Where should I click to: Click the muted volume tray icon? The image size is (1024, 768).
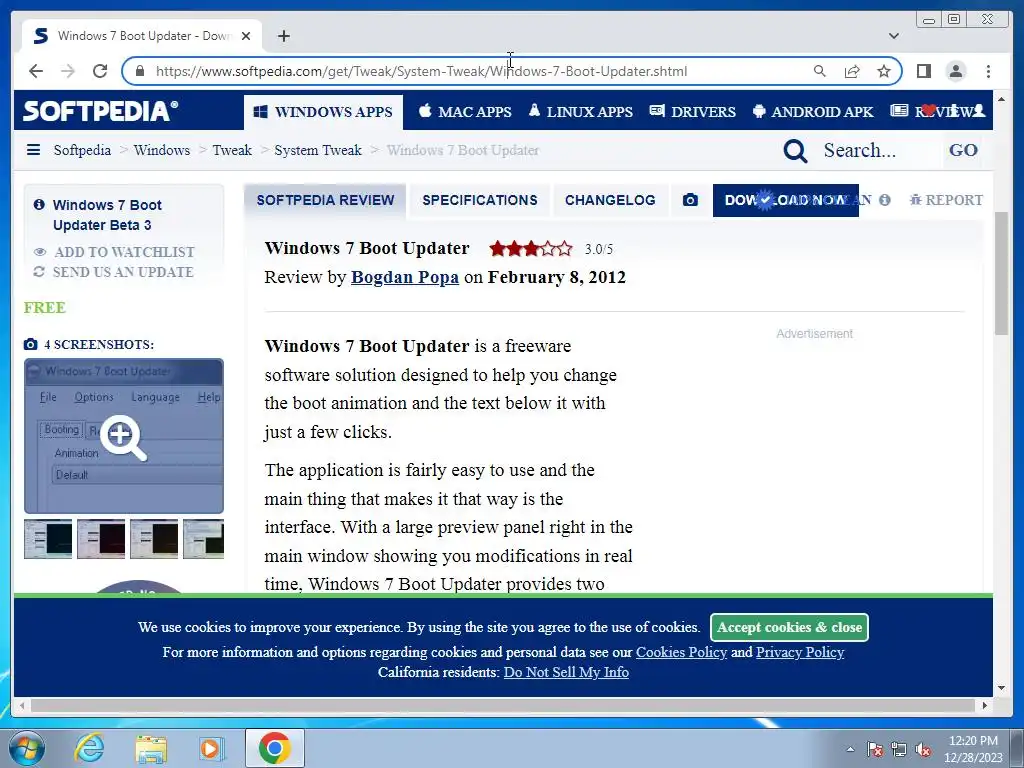(923, 749)
